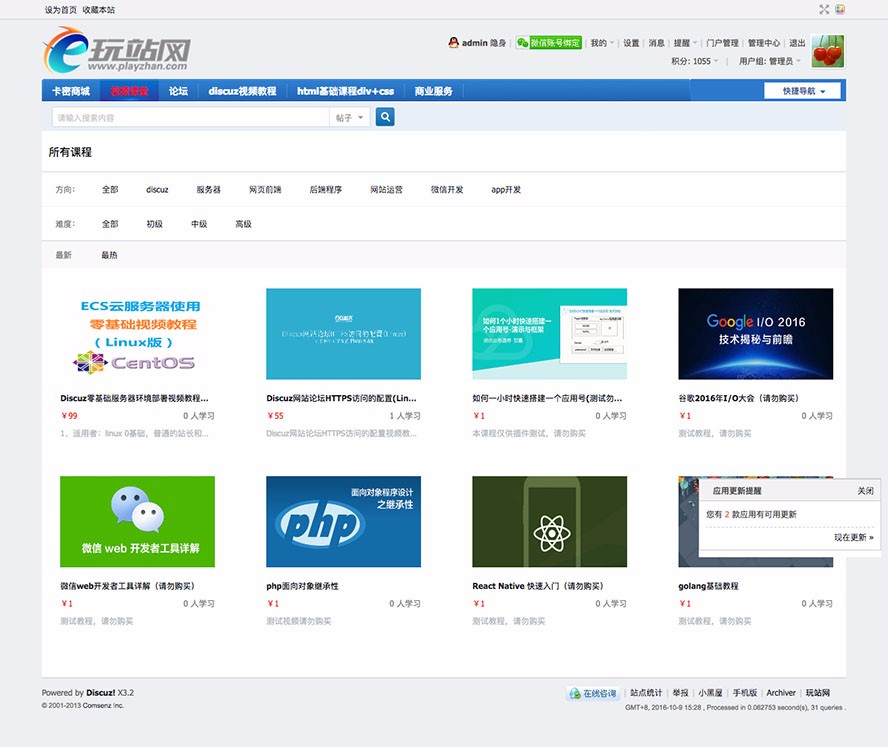Open Archiver footer link

pyautogui.click(x=781, y=693)
